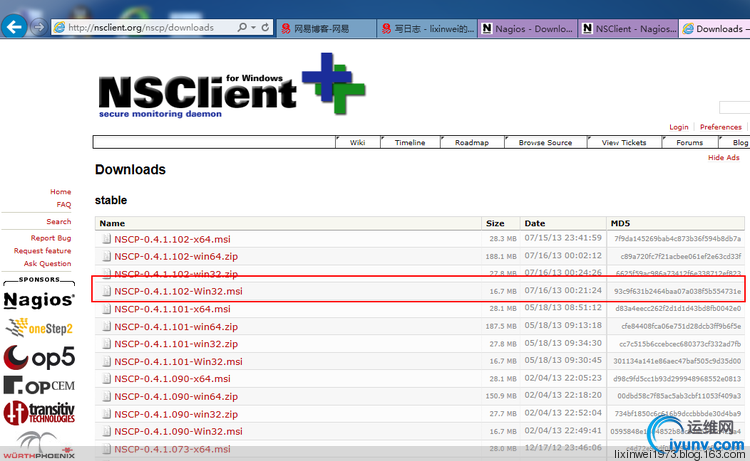
Task: Click the browser forward arrow button
Action: click(39, 27)
